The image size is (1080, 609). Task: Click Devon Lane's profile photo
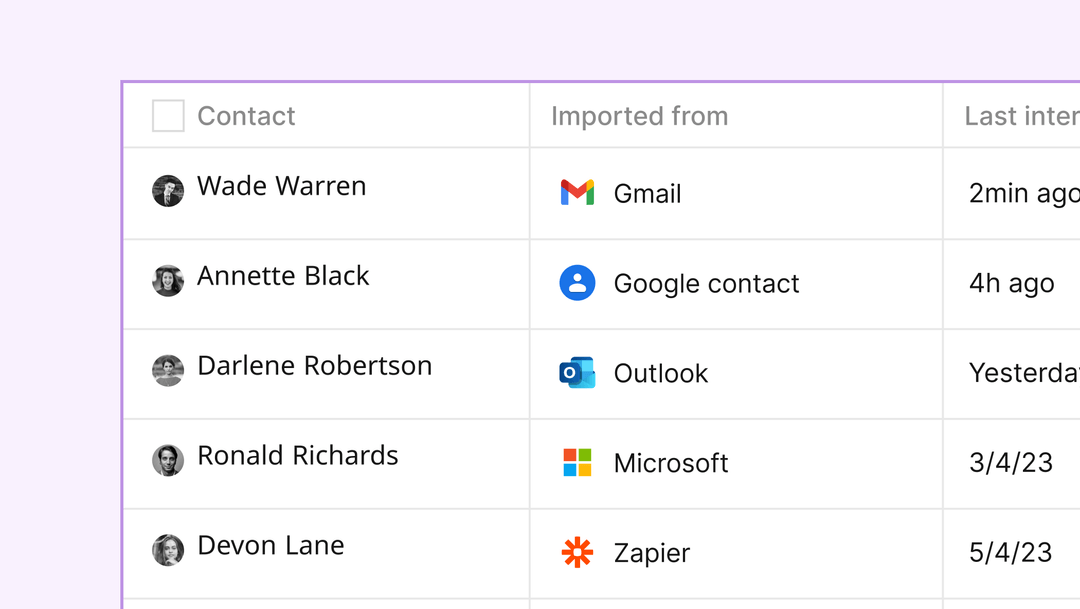coord(168,549)
